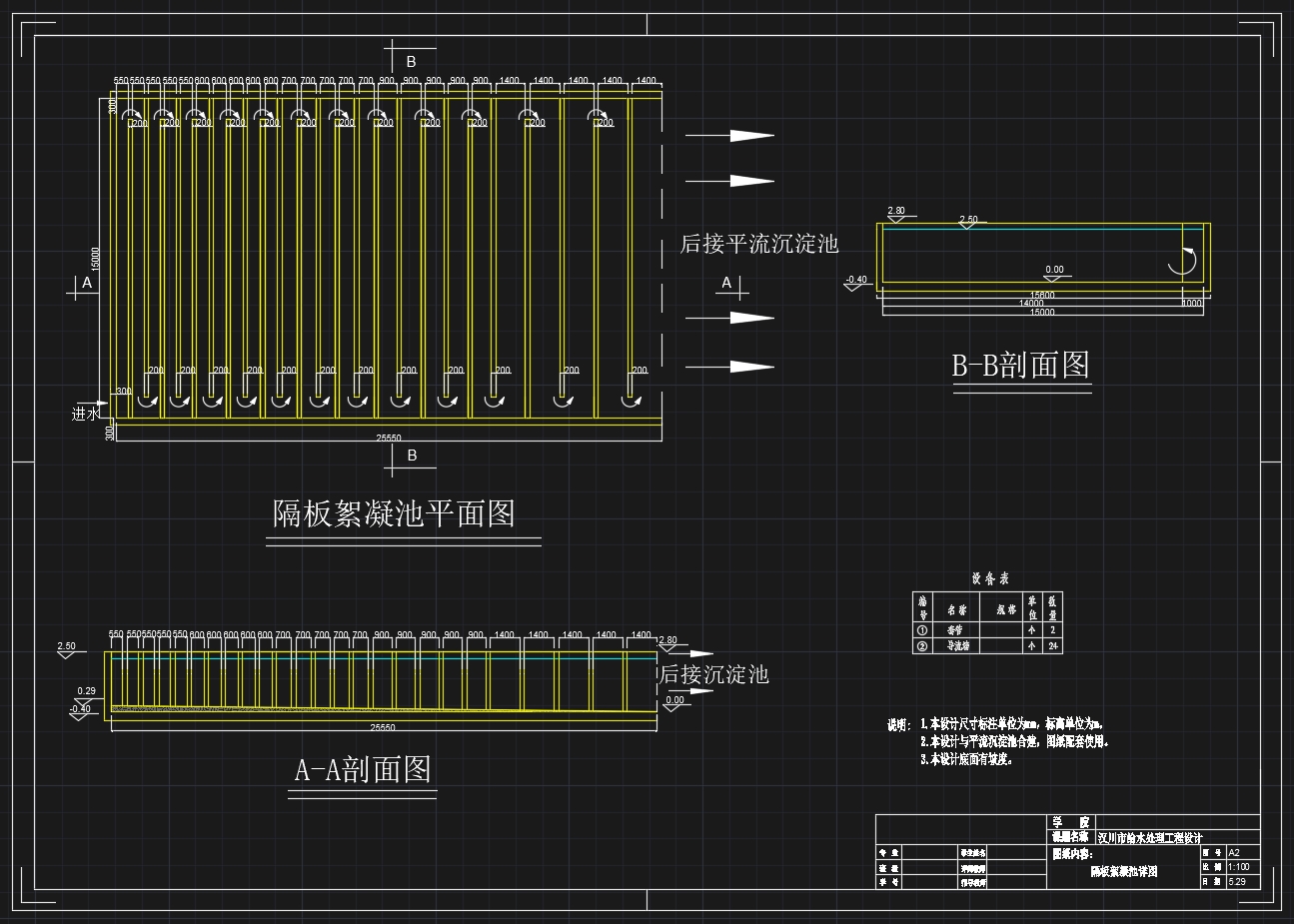Click title block text 隔板絮凝池详图

(x=1123, y=871)
